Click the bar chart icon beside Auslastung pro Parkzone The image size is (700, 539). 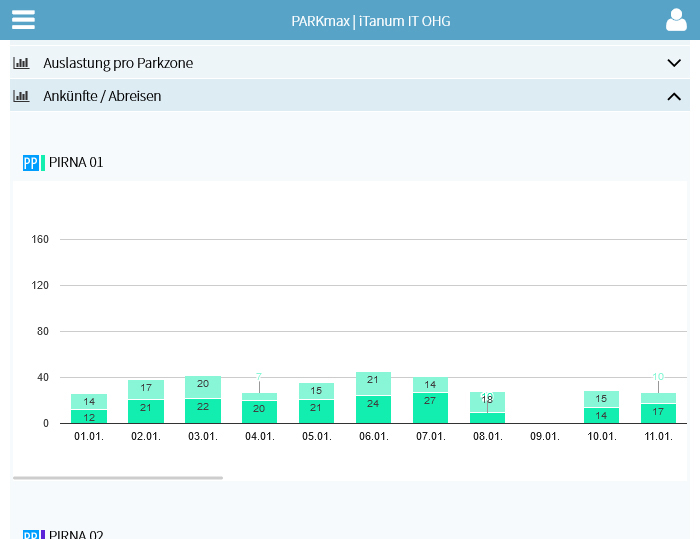point(21,63)
